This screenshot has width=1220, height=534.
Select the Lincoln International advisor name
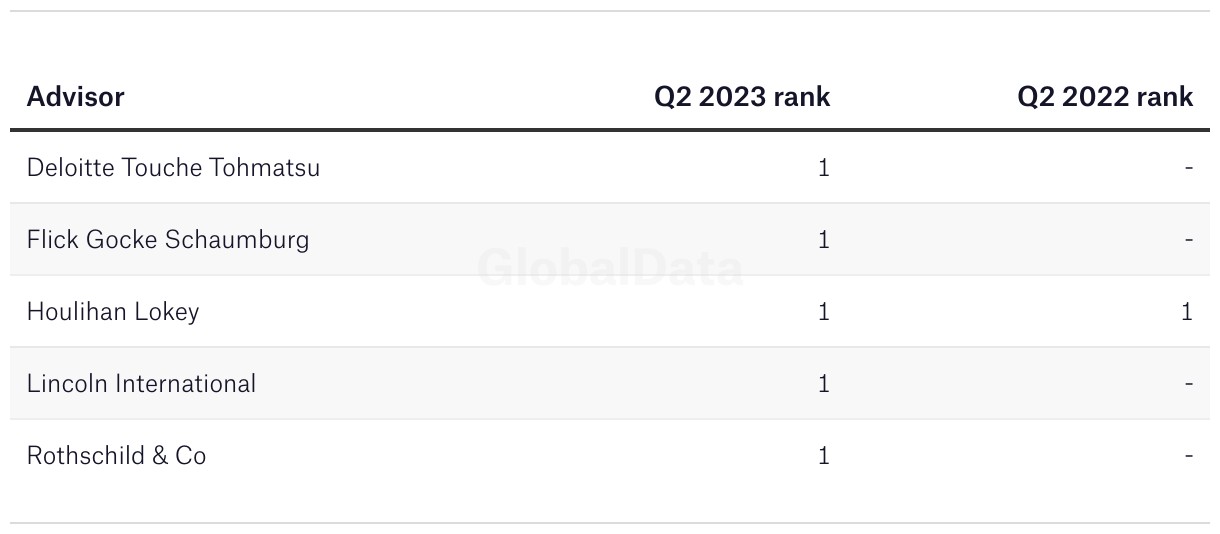click(141, 384)
